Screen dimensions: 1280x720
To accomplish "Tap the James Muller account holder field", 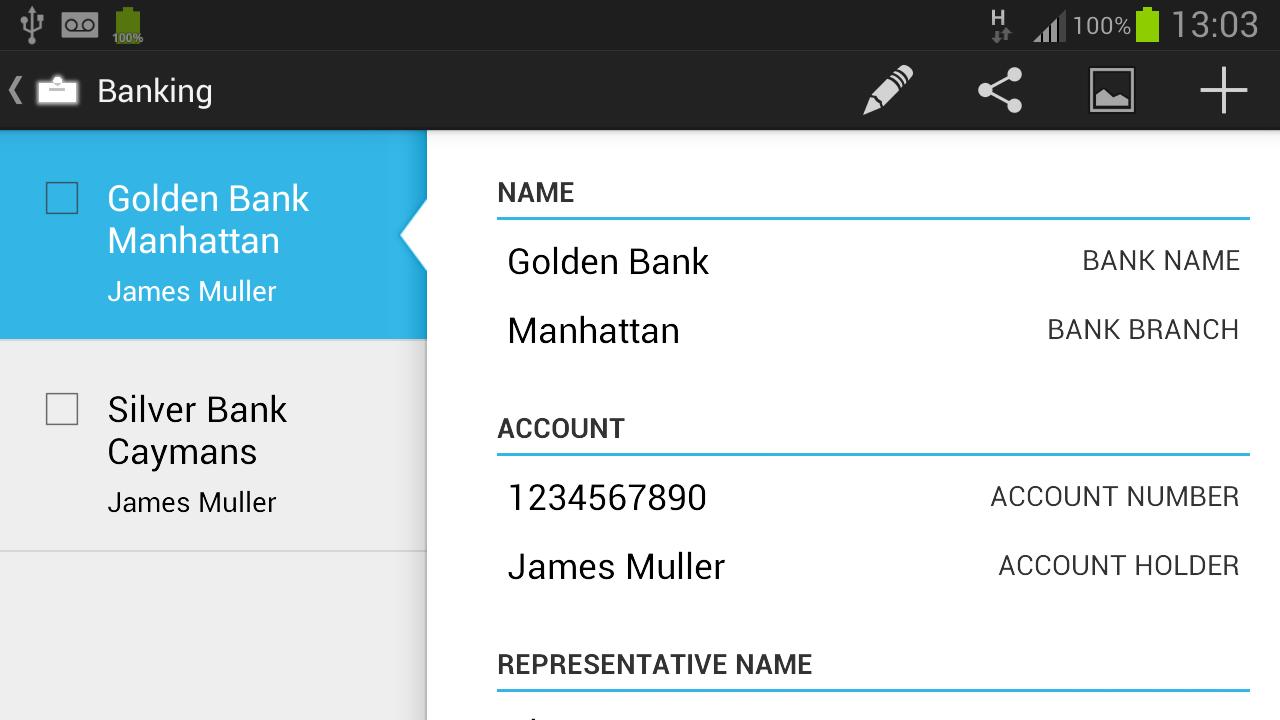I will (x=616, y=567).
